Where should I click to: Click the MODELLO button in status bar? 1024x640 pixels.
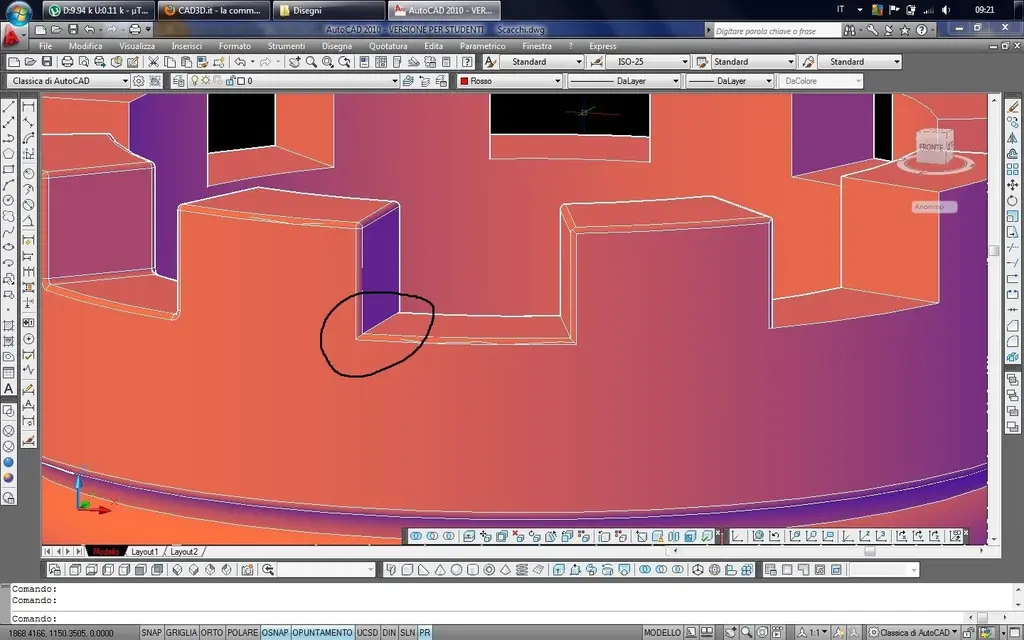pyautogui.click(x=662, y=633)
